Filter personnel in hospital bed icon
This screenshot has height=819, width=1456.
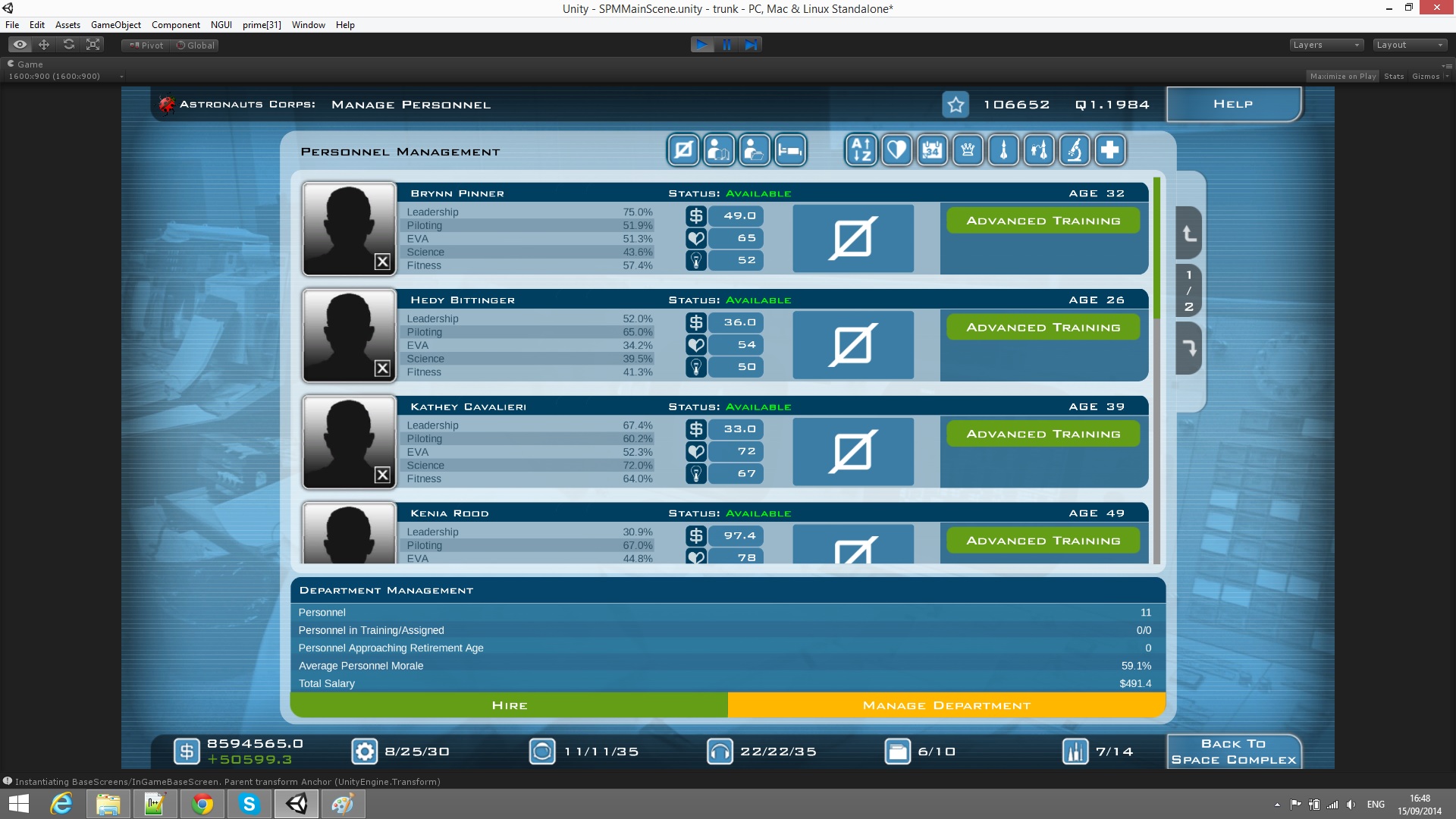[x=789, y=150]
